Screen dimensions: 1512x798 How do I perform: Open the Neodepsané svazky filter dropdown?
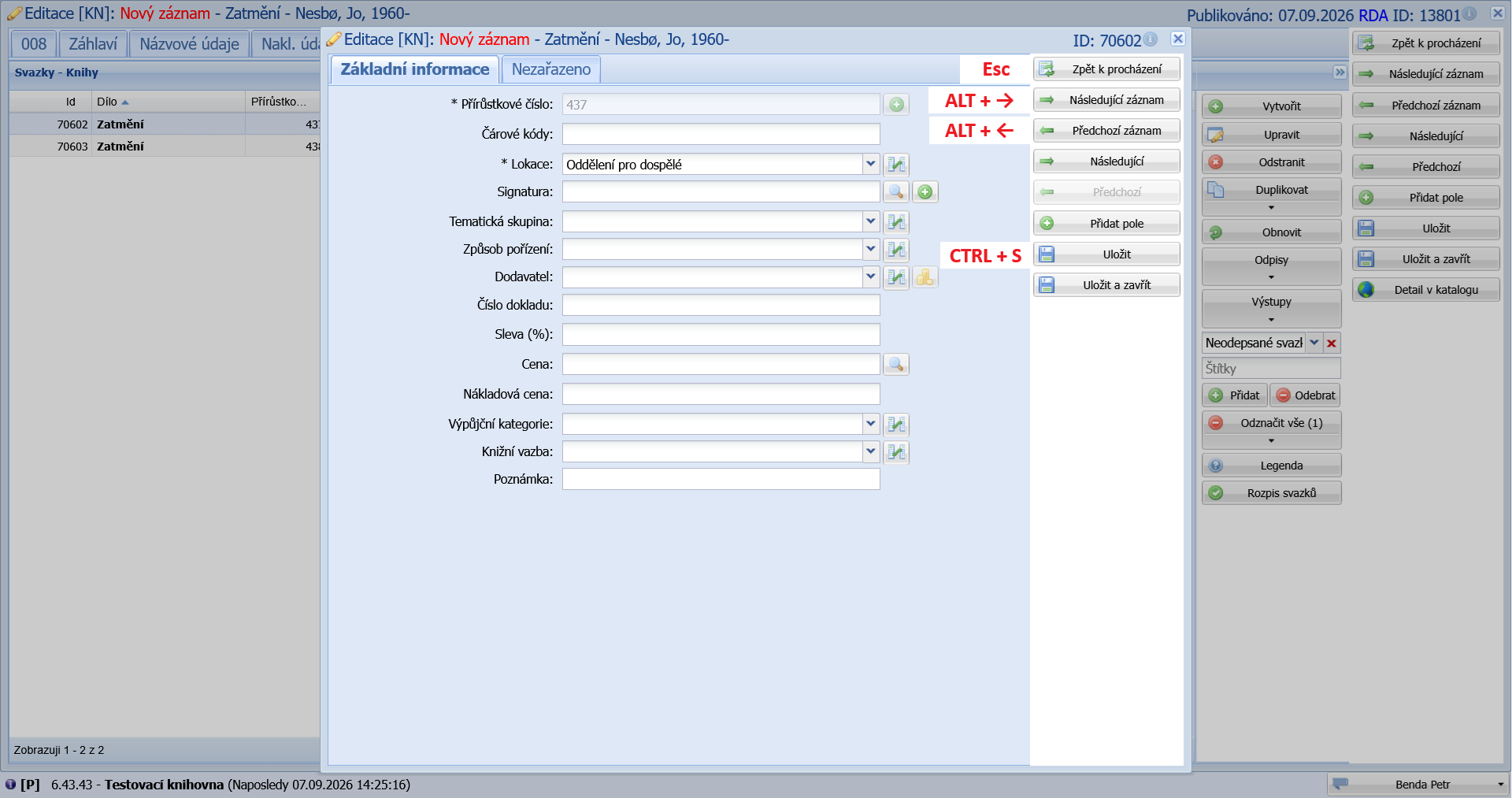(1314, 343)
